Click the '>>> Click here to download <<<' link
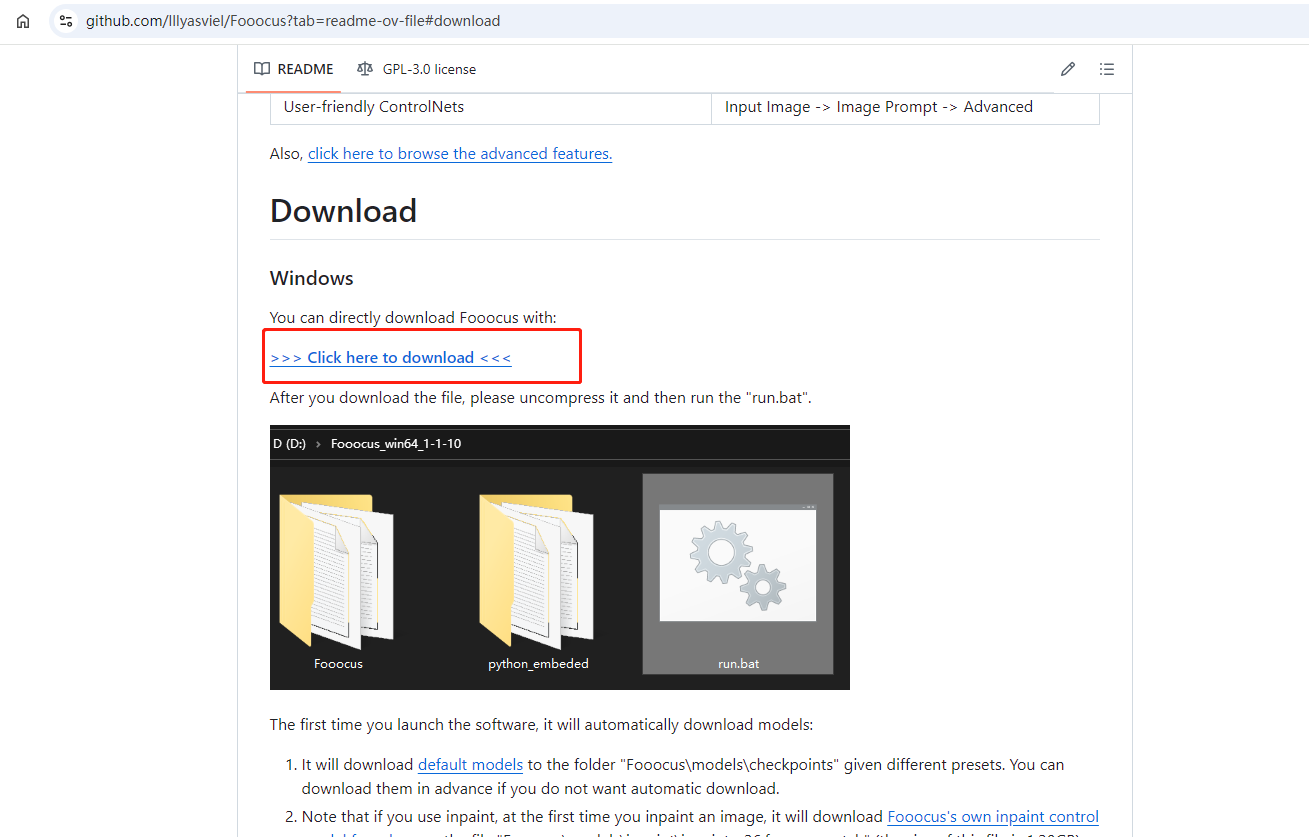This screenshot has width=1309, height=837. tap(390, 358)
